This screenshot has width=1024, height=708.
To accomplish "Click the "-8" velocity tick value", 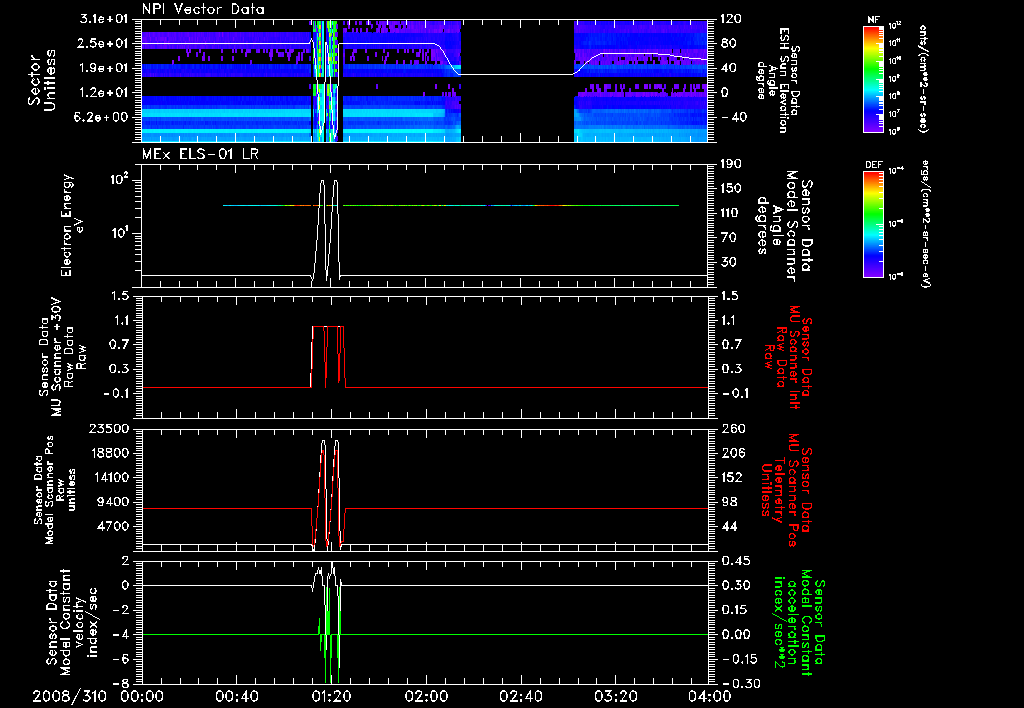I will (x=121, y=684).
